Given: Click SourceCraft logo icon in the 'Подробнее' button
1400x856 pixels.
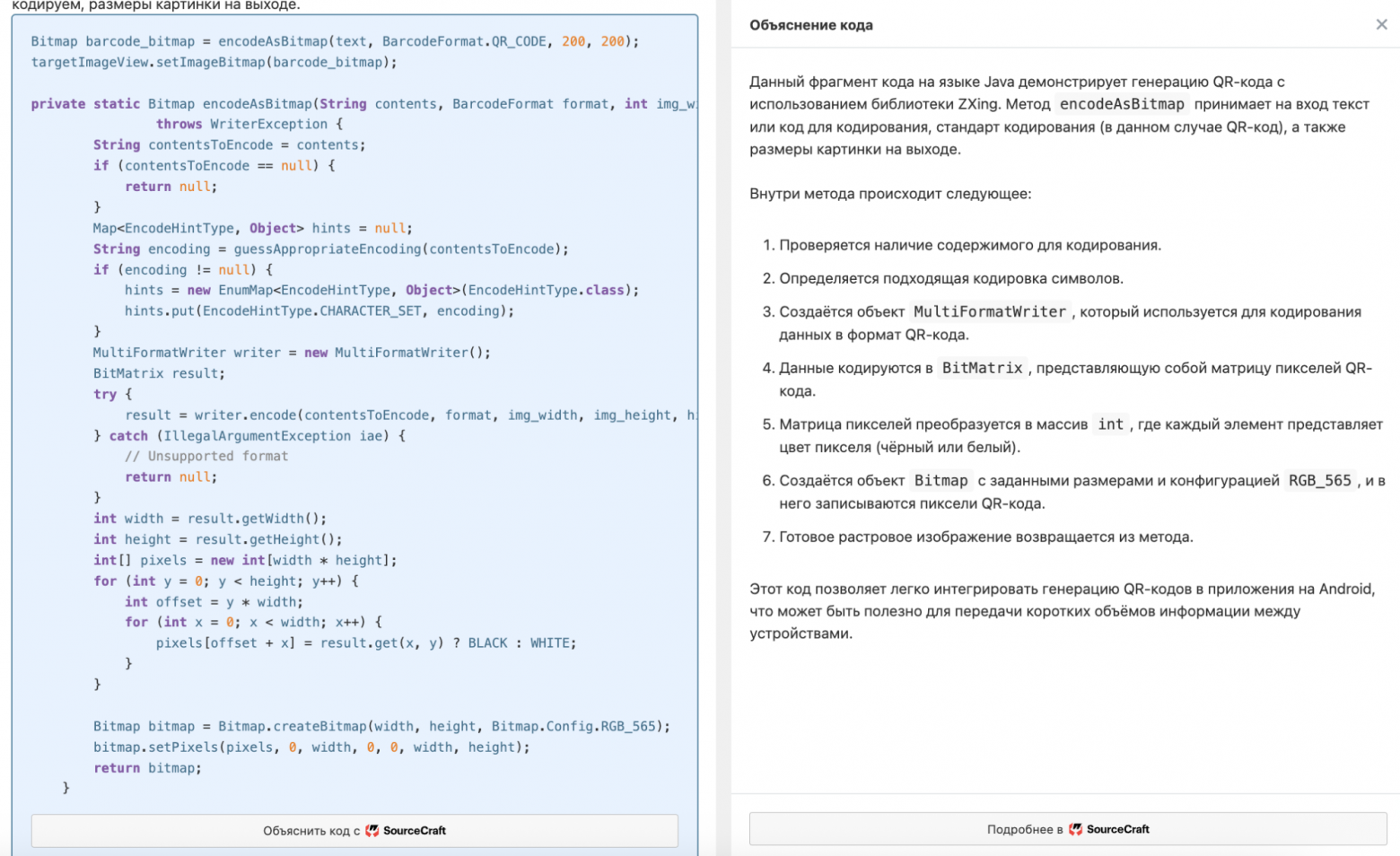Looking at the screenshot, I should pyautogui.click(x=1075, y=829).
